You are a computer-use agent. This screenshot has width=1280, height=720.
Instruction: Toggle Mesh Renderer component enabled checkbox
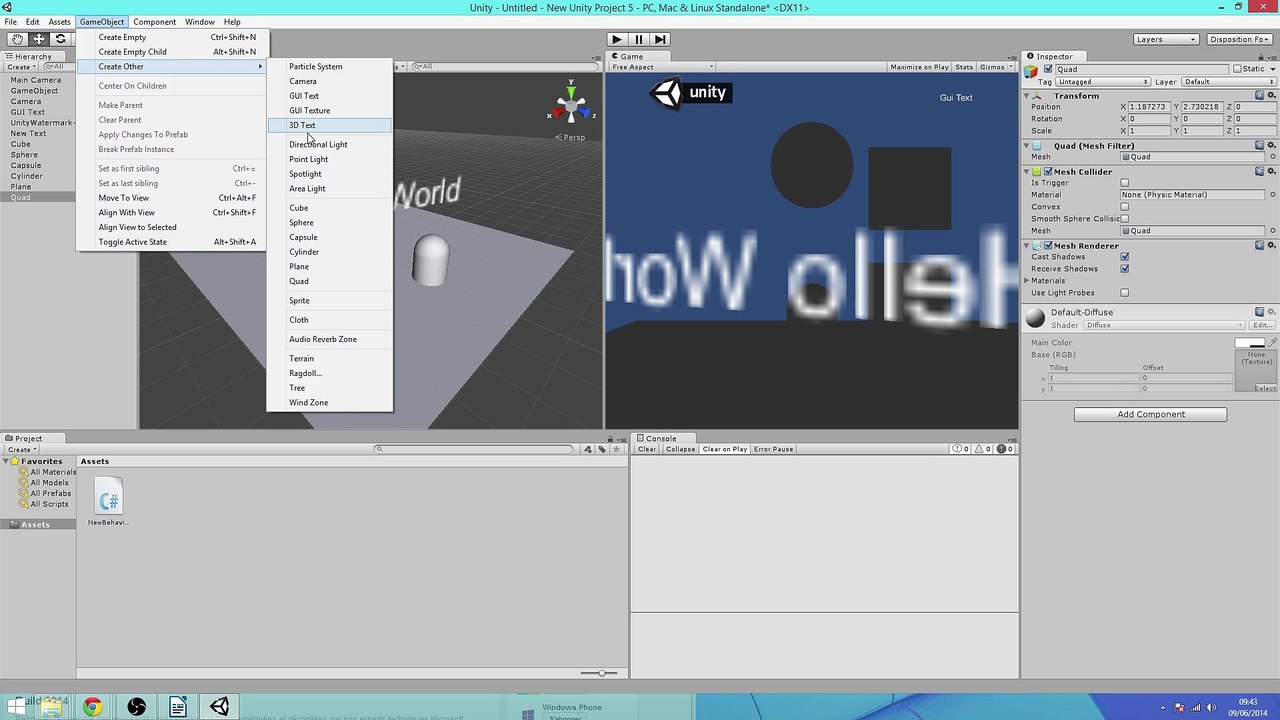pos(1048,246)
